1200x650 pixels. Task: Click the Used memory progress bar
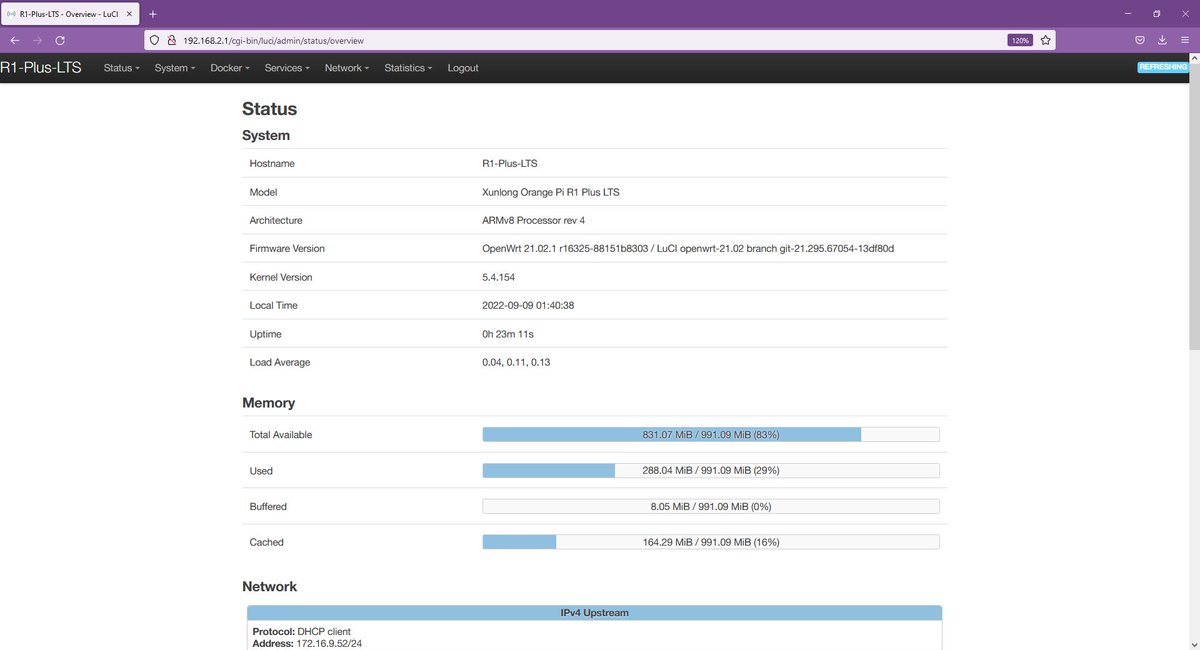tap(711, 470)
